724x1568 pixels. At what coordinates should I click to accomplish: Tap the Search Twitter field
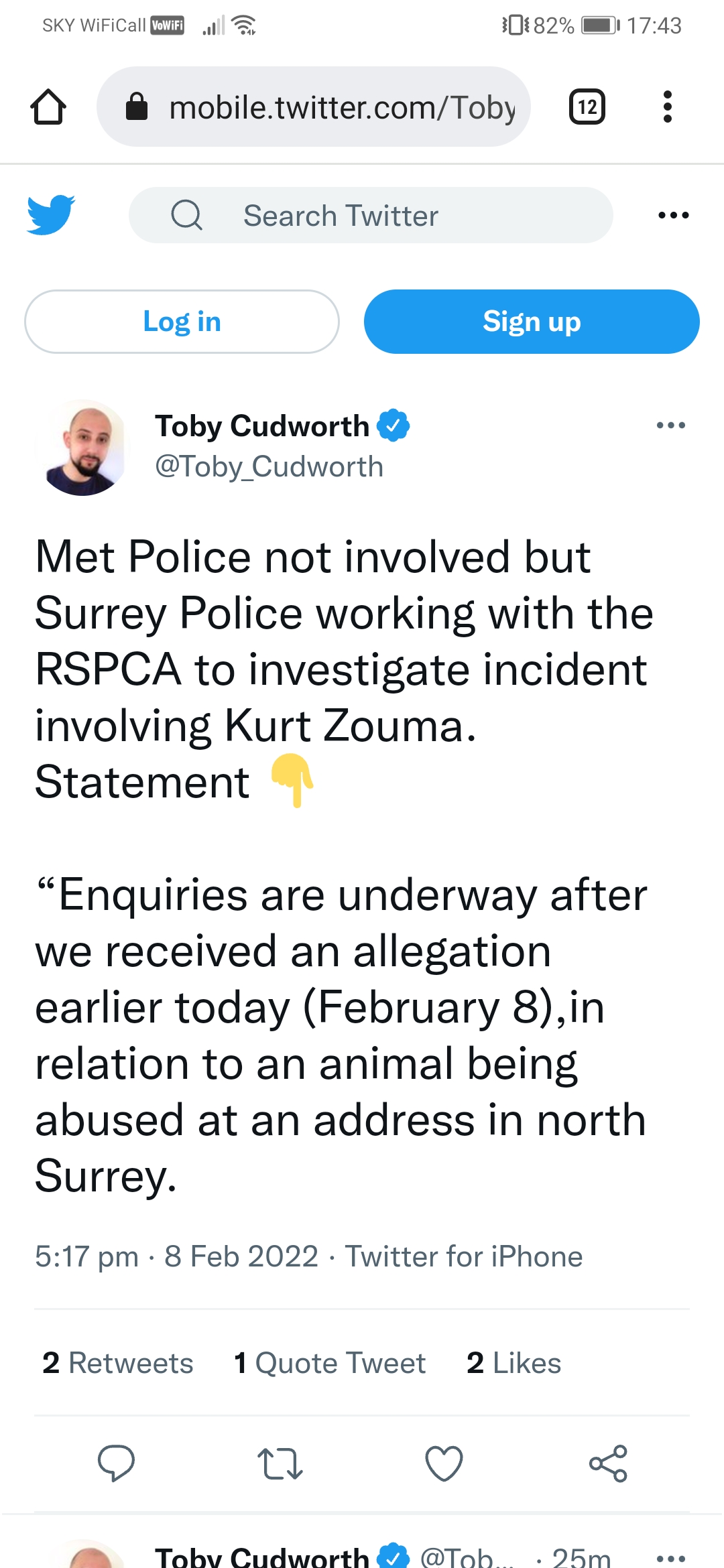tap(371, 215)
